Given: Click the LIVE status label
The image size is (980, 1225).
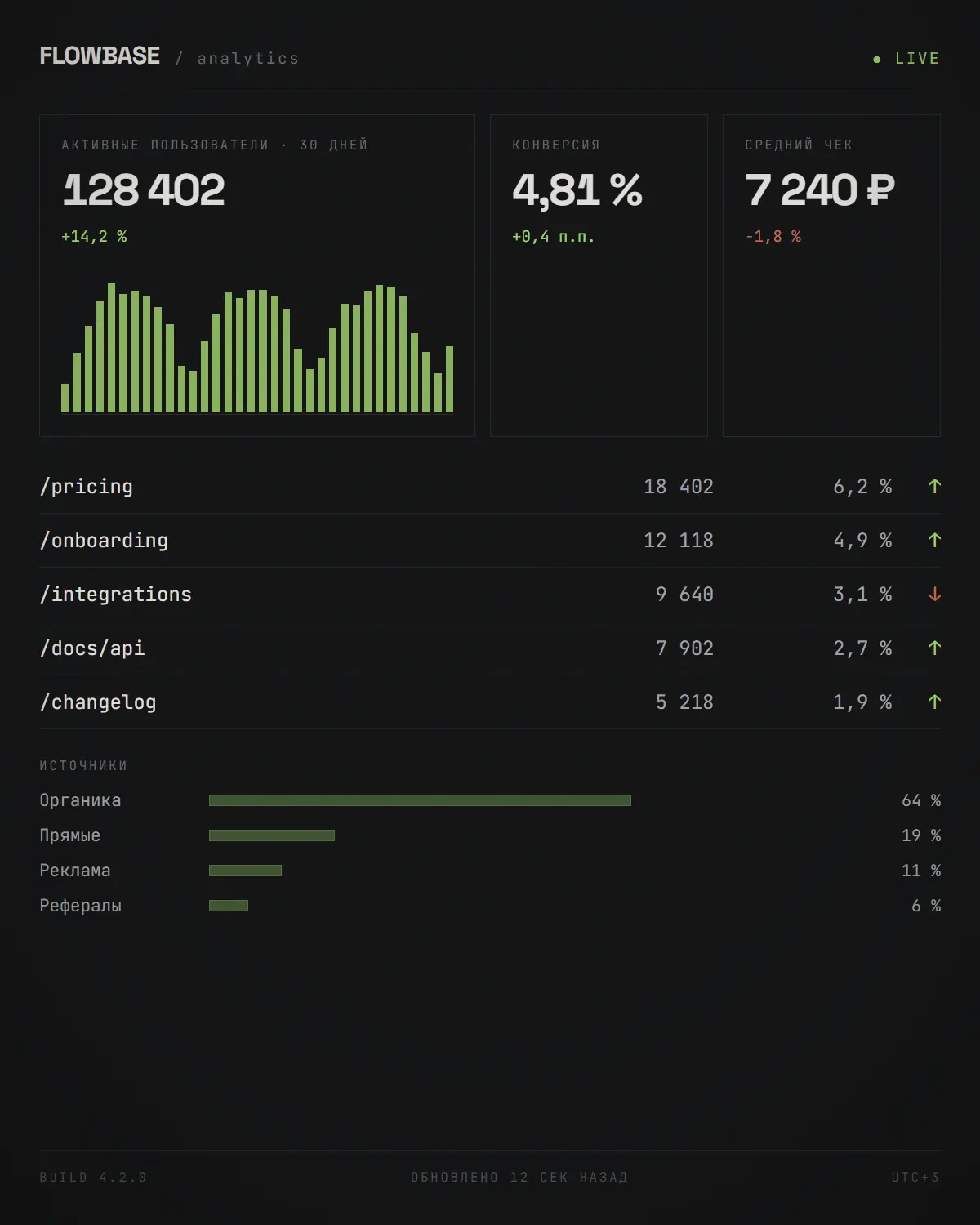Looking at the screenshot, I should (917, 58).
